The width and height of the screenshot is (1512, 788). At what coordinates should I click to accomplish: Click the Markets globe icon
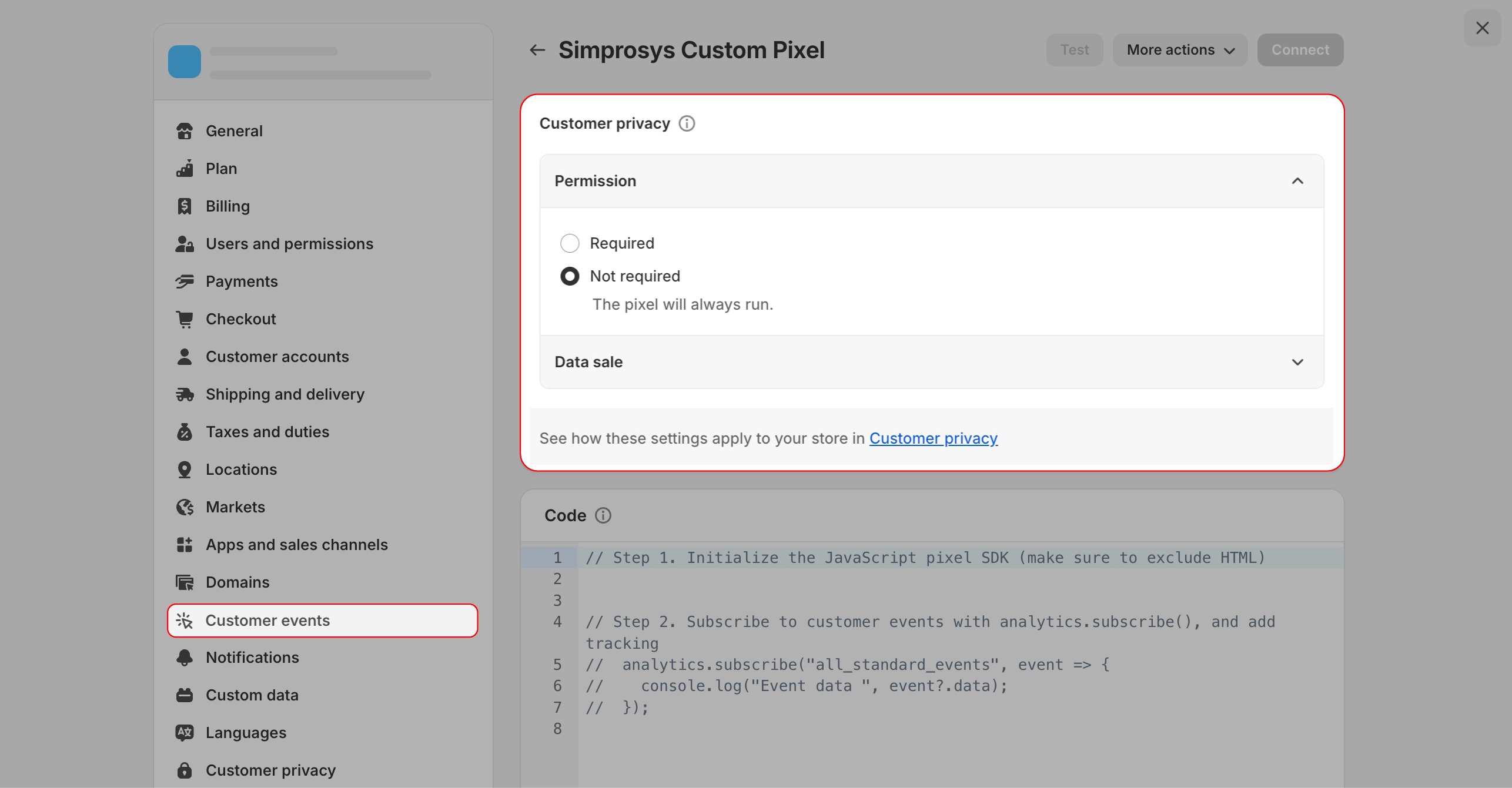point(185,507)
